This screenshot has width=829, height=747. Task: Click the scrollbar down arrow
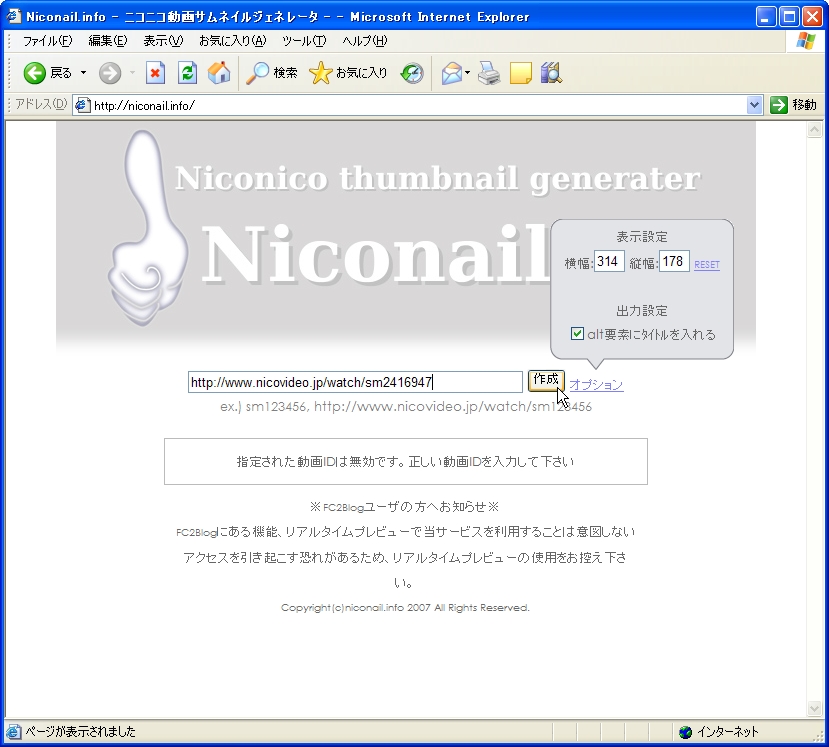tap(814, 708)
